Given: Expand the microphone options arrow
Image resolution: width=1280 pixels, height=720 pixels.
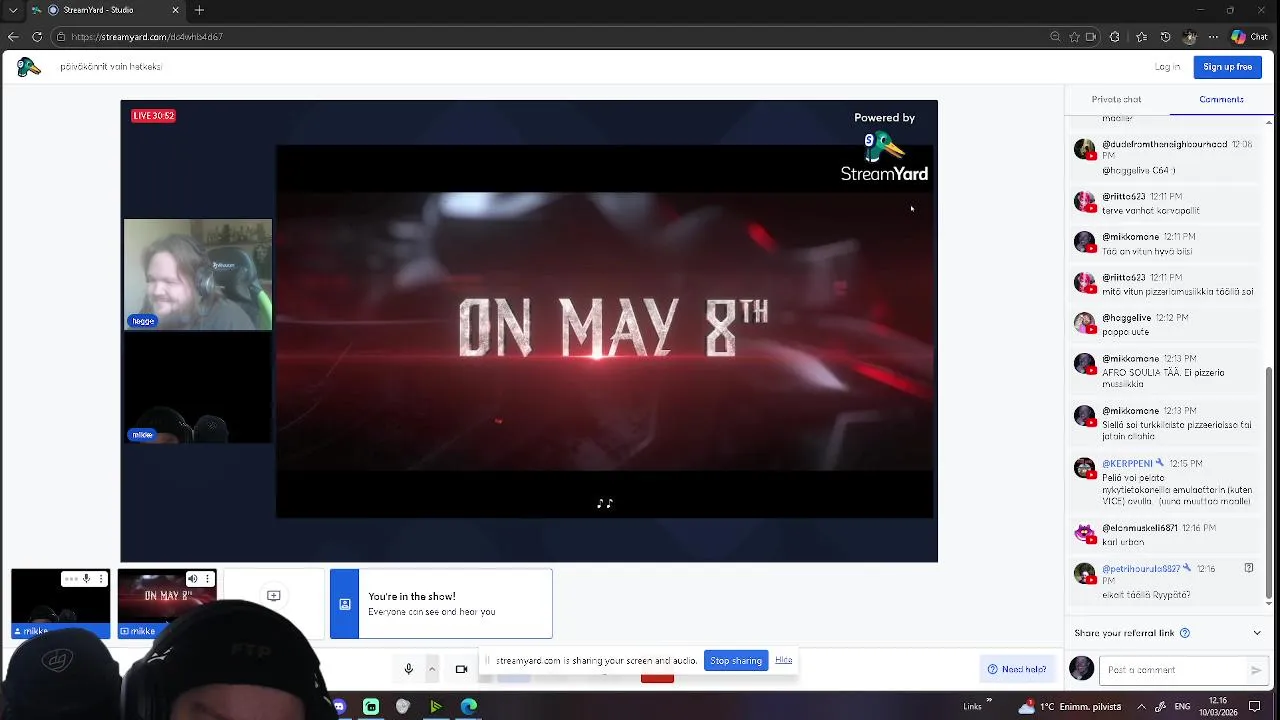Looking at the screenshot, I should coord(432,669).
